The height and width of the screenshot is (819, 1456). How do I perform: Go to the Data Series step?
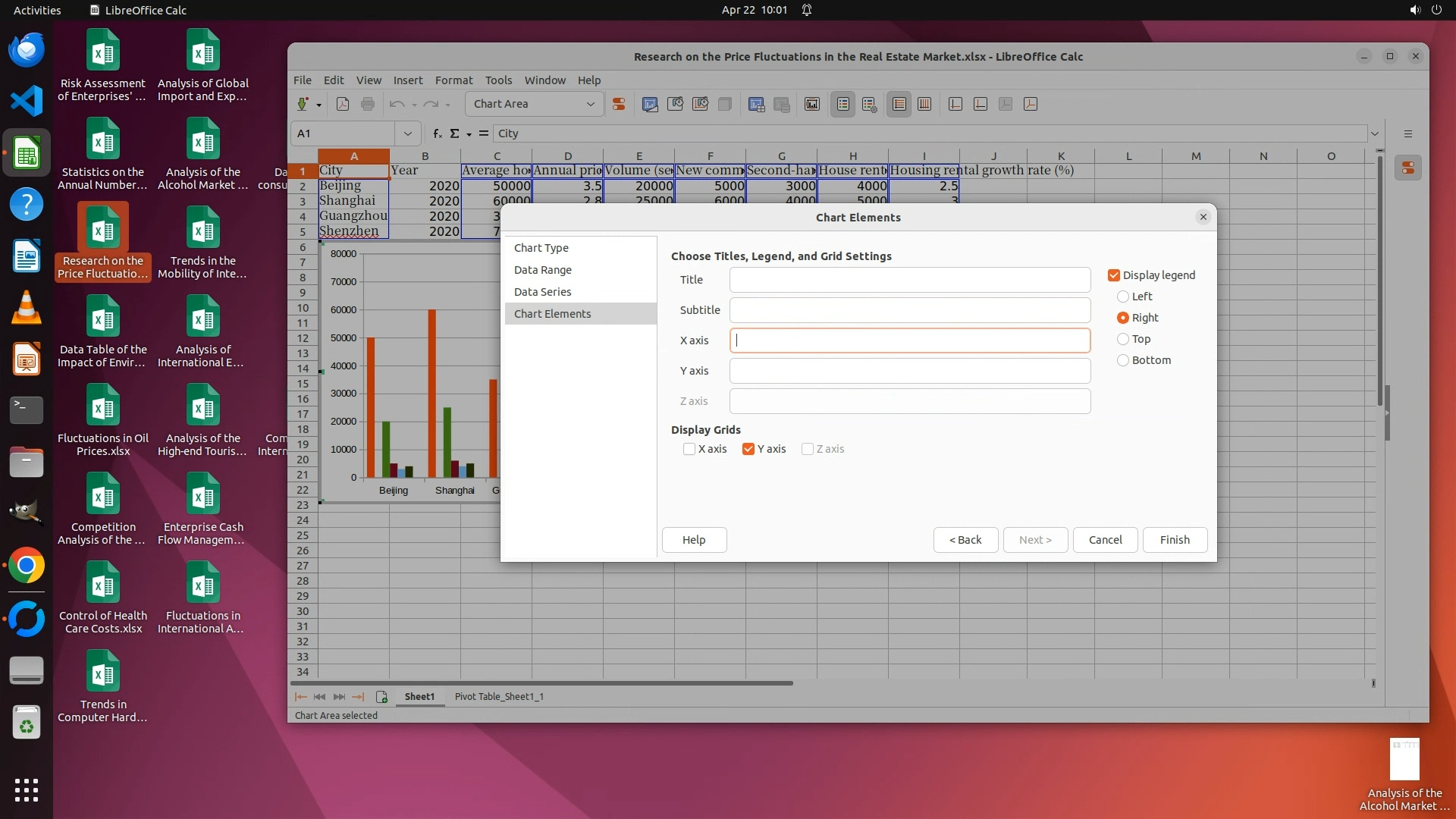coord(543,292)
